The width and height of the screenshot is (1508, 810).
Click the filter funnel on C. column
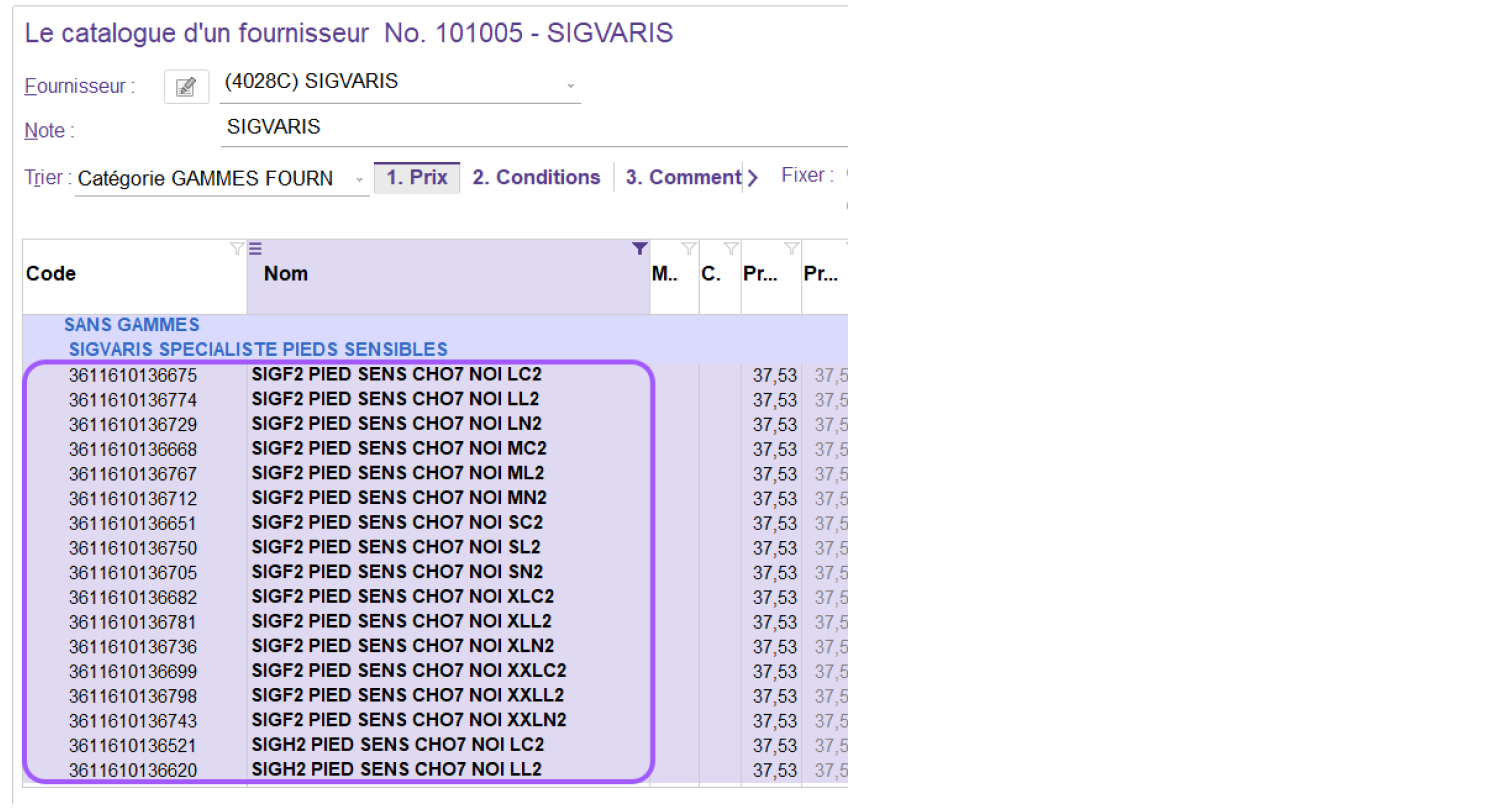click(x=730, y=249)
